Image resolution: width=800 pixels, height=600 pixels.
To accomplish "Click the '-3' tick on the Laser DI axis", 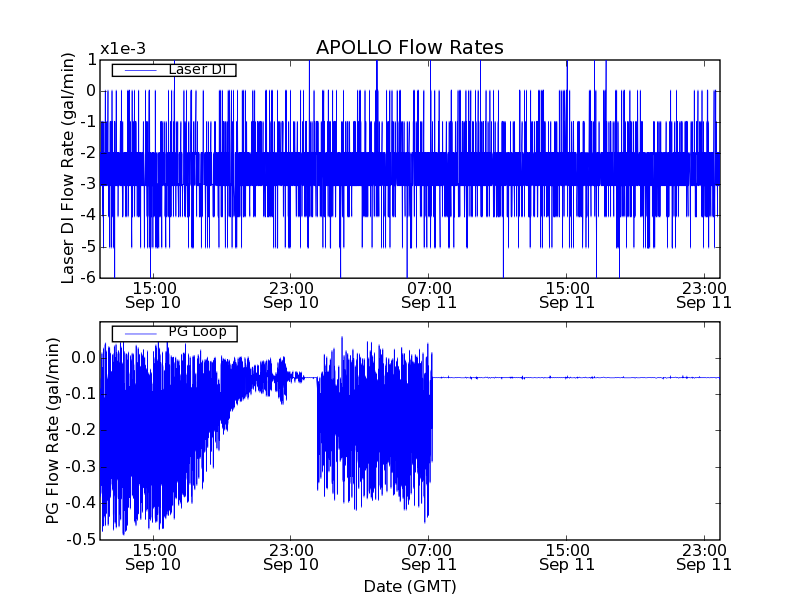I will [x=86, y=184].
